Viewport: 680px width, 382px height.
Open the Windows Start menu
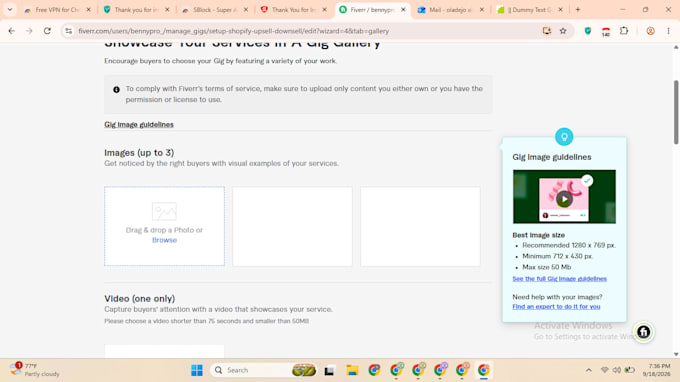(197, 370)
